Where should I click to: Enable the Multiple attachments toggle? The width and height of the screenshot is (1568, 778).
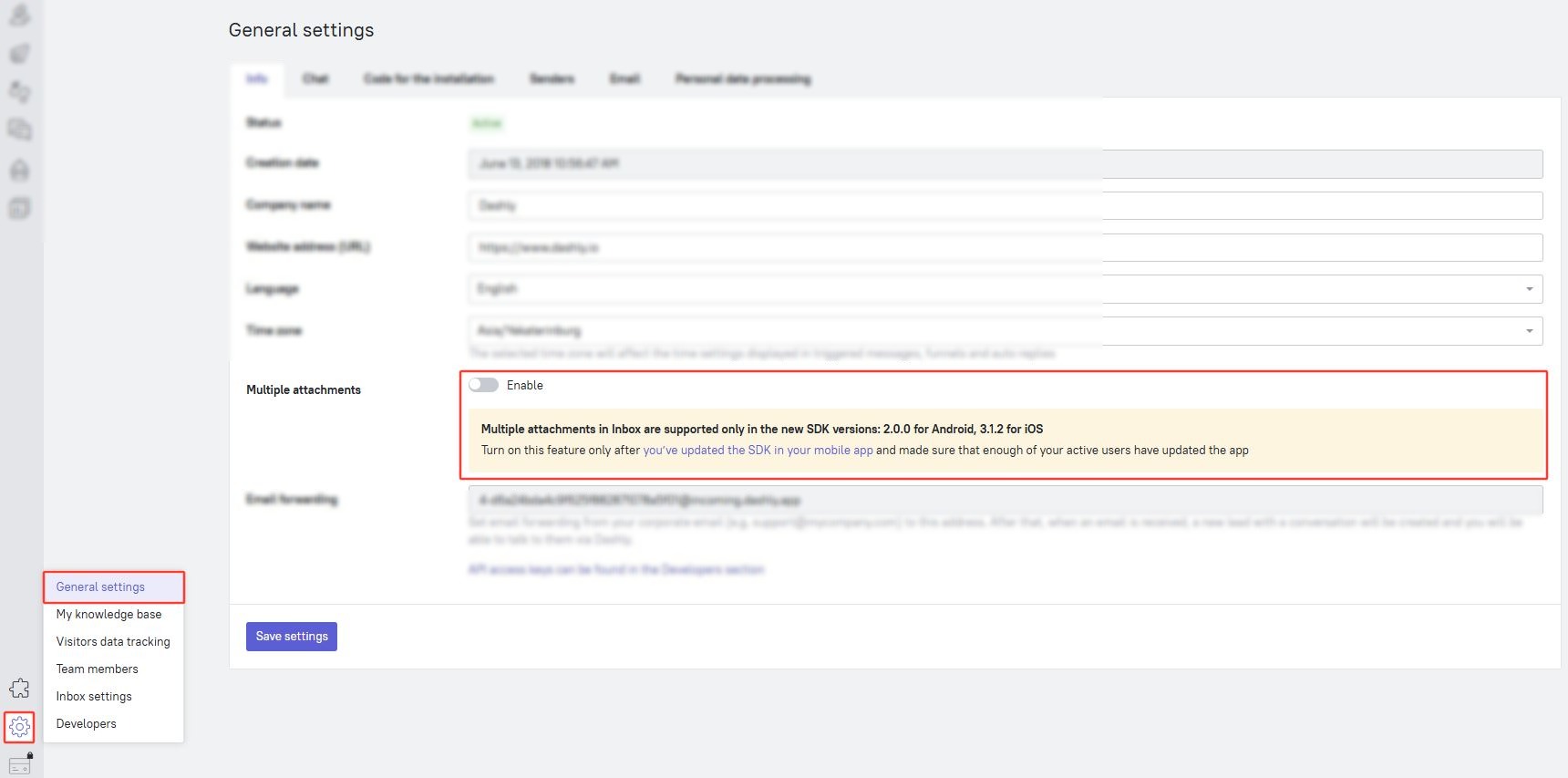click(483, 385)
